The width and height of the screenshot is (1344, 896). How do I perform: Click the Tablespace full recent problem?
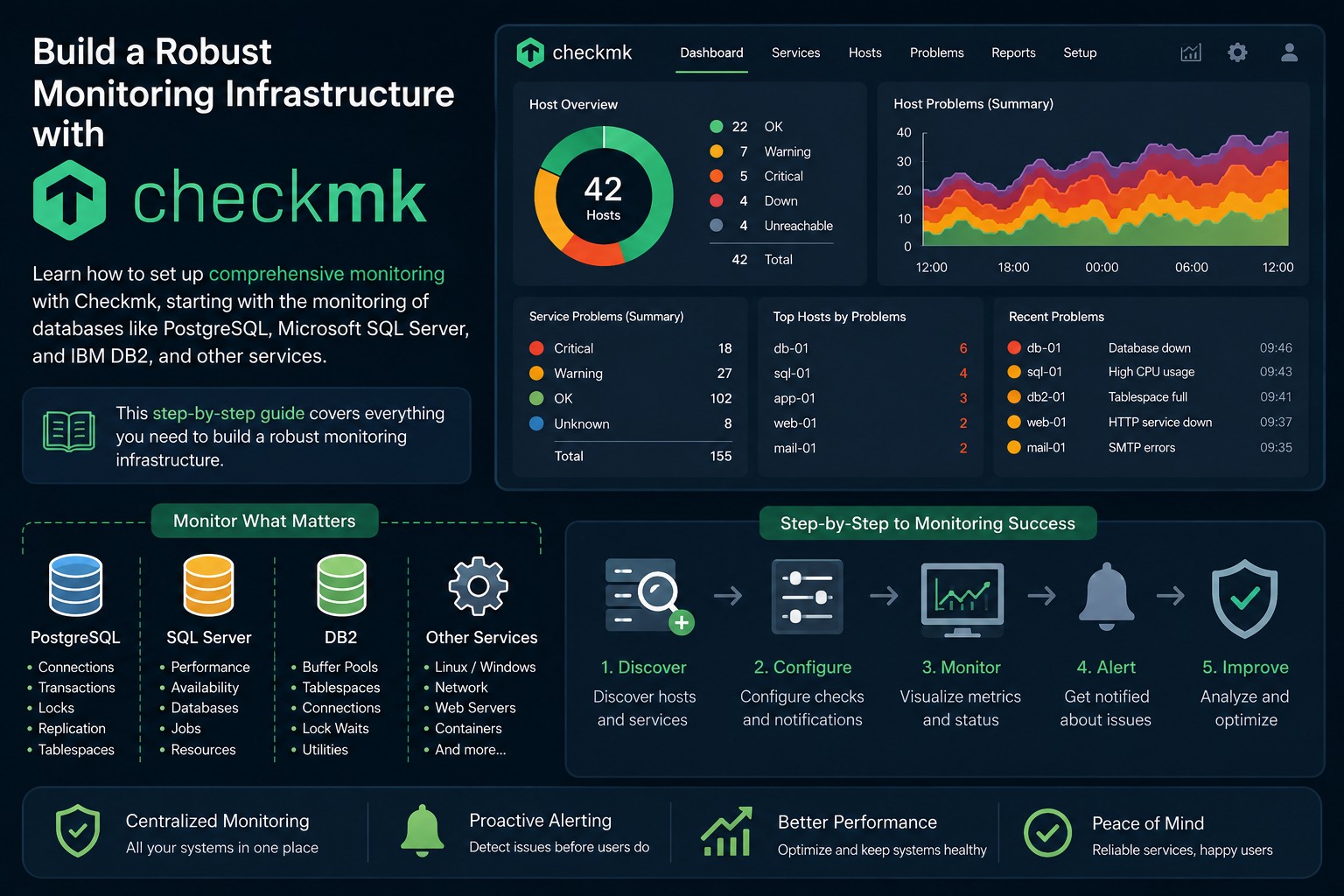[x=1147, y=397]
